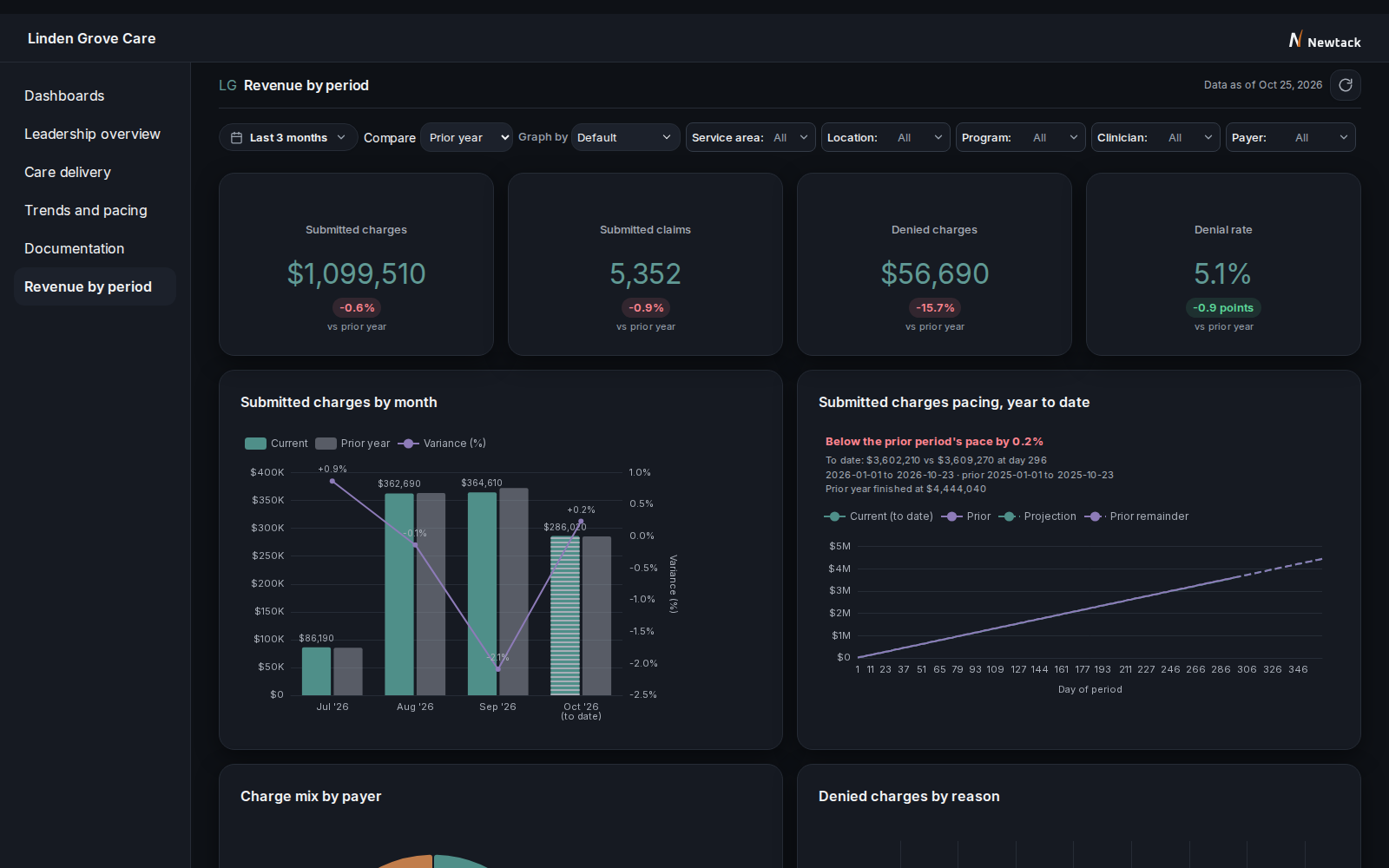Click the striped Oct '26 to-date bar
Viewport: 1389px width, 868px height.
click(565, 615)
